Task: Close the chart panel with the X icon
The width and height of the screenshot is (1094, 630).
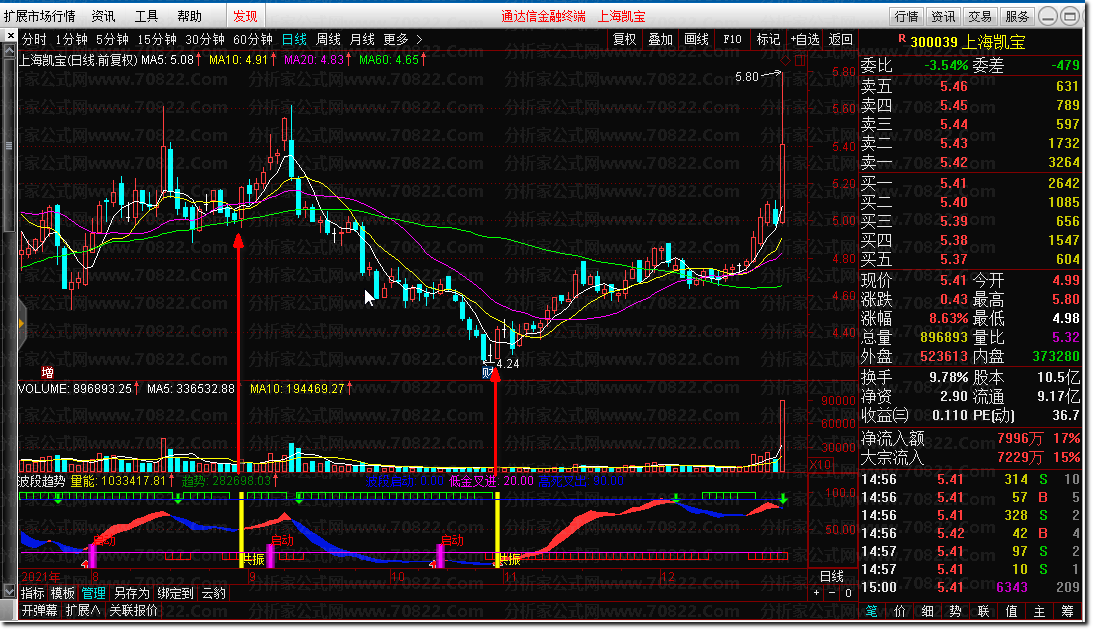Action: [x=10, y=35]
